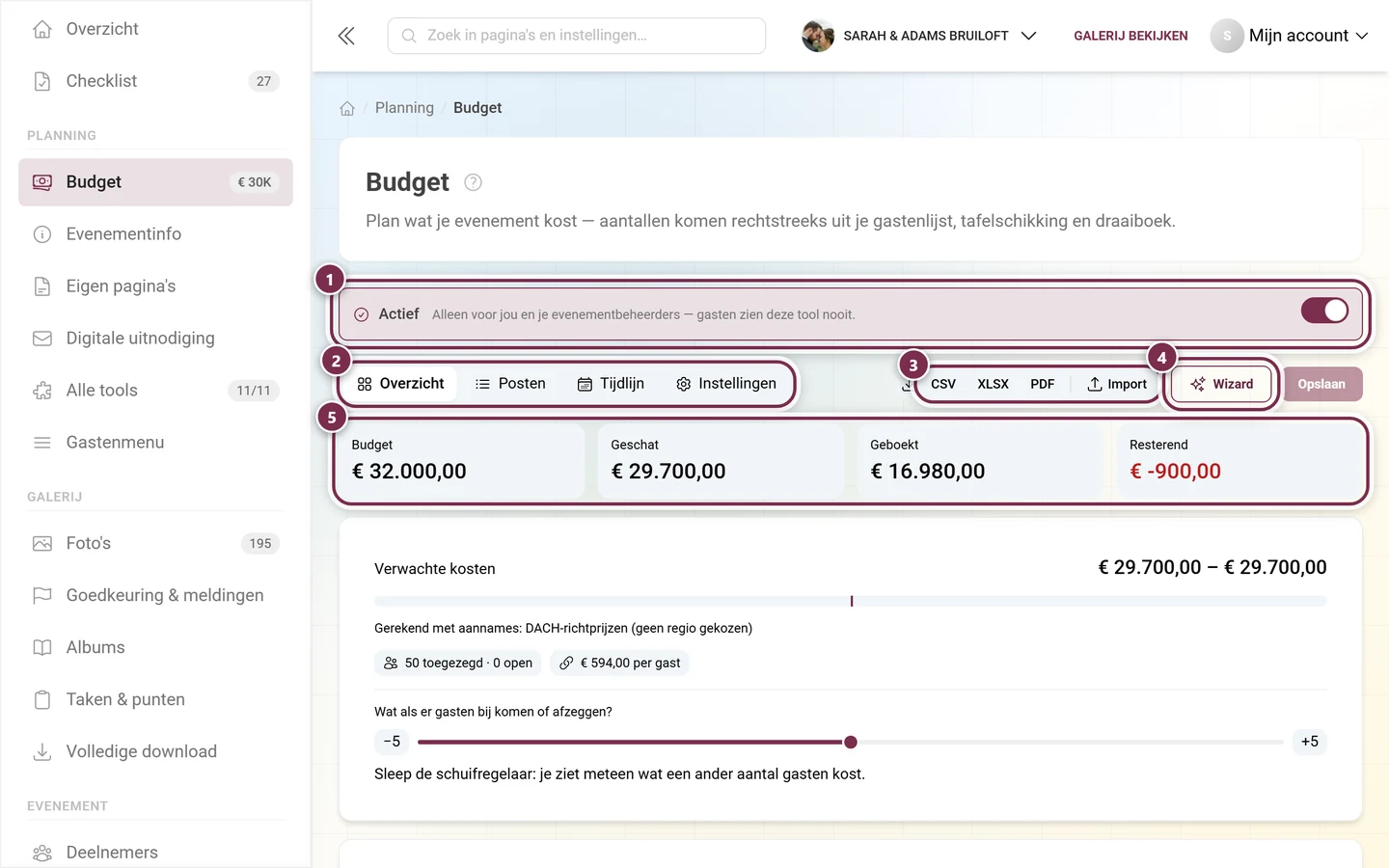Click the Volledige download arrow icon
Screen dimensions: 1389x868
pos(42,752)
